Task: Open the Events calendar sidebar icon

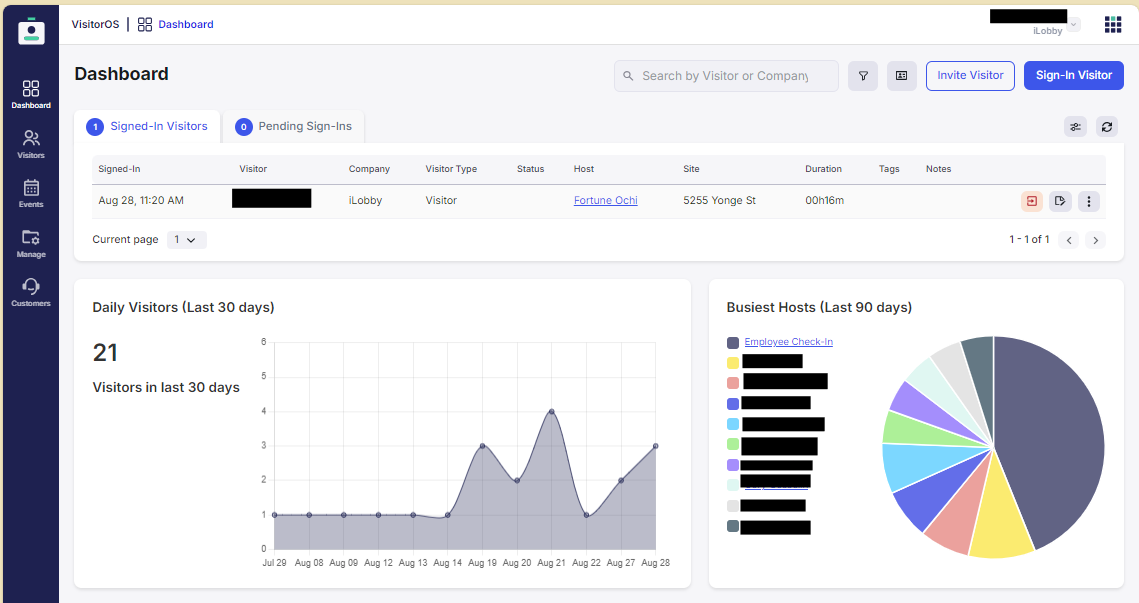Action: click(x=31, y=193)
